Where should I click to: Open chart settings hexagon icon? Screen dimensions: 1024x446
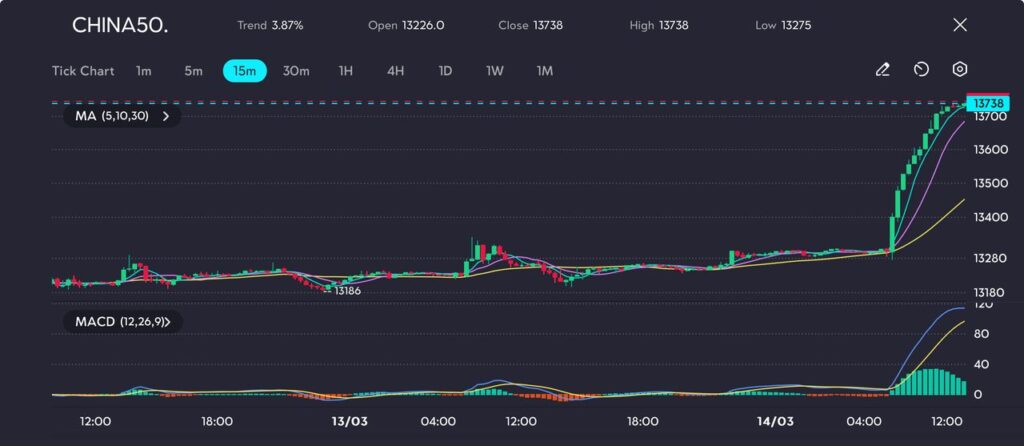(x=960, y=70)
